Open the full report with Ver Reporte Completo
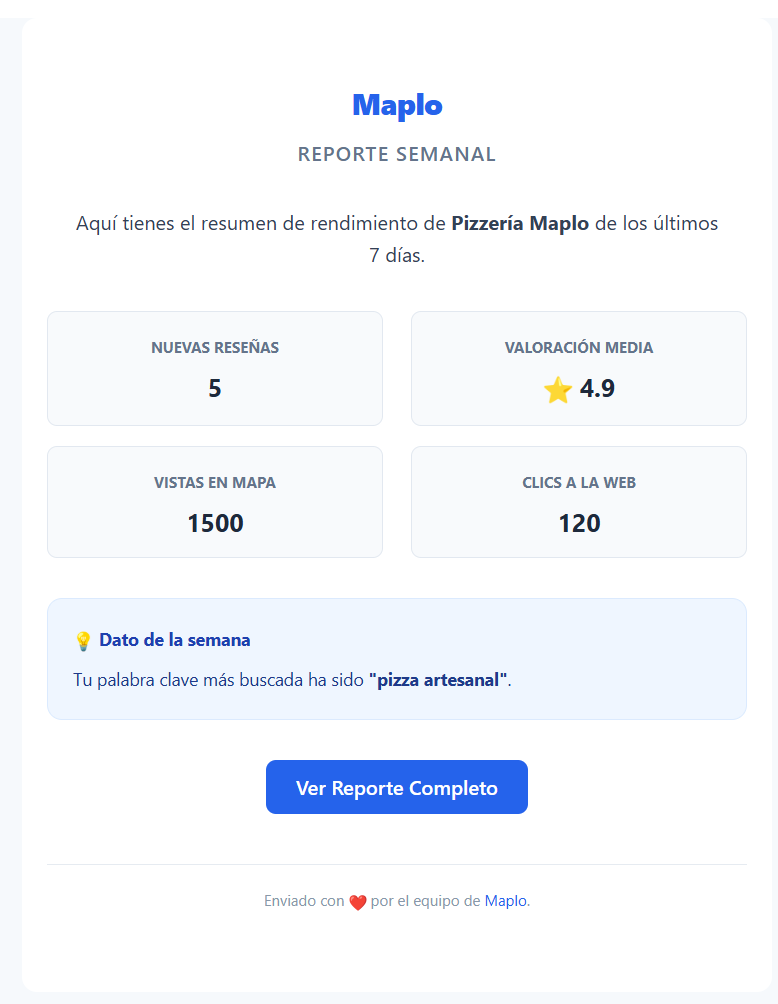The image size is (778, 1004). pos(396,786)
